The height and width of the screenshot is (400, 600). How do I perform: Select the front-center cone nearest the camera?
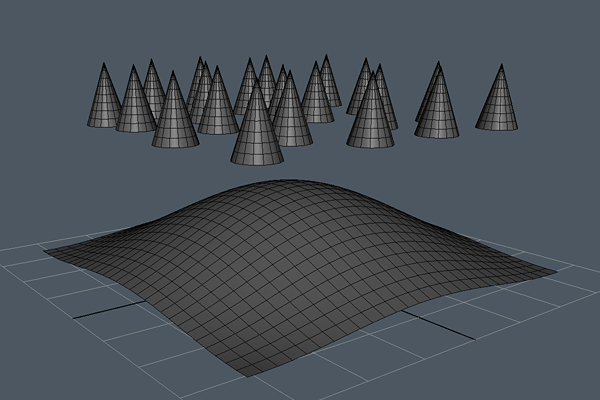tap(256, 132)
